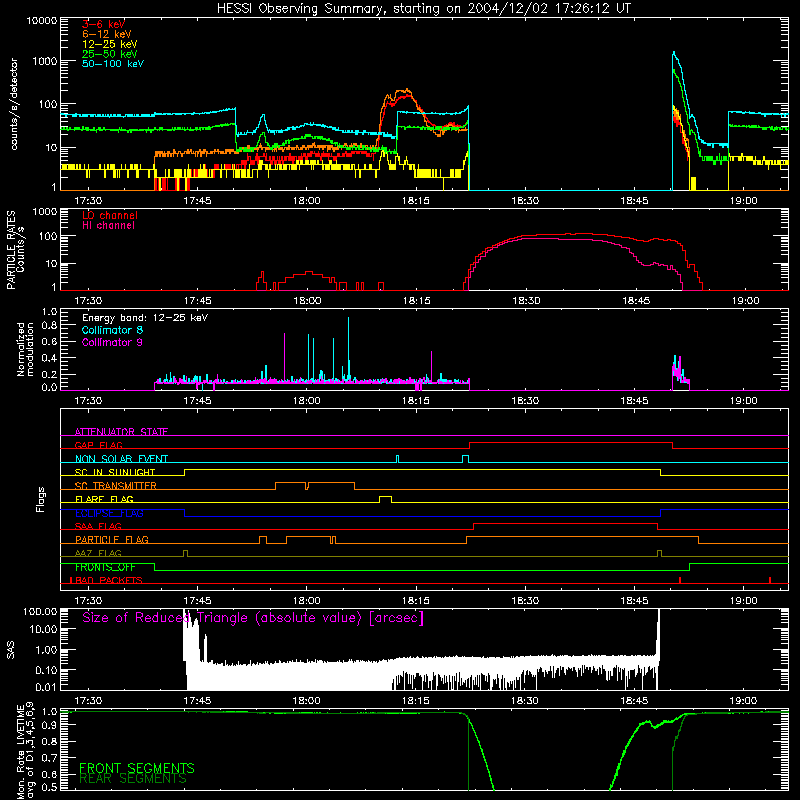Click the Mon. Rate LIVETIME axis label
800x800 pixels.
pos(25,750)
